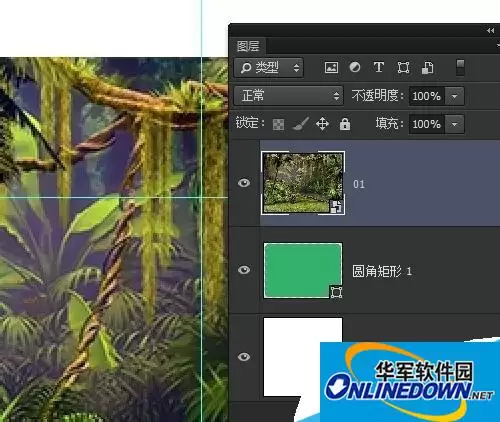Filter layers by shape layer icon
The width and height of the screenshot is (500, 422).
click(x=403, y=68)
